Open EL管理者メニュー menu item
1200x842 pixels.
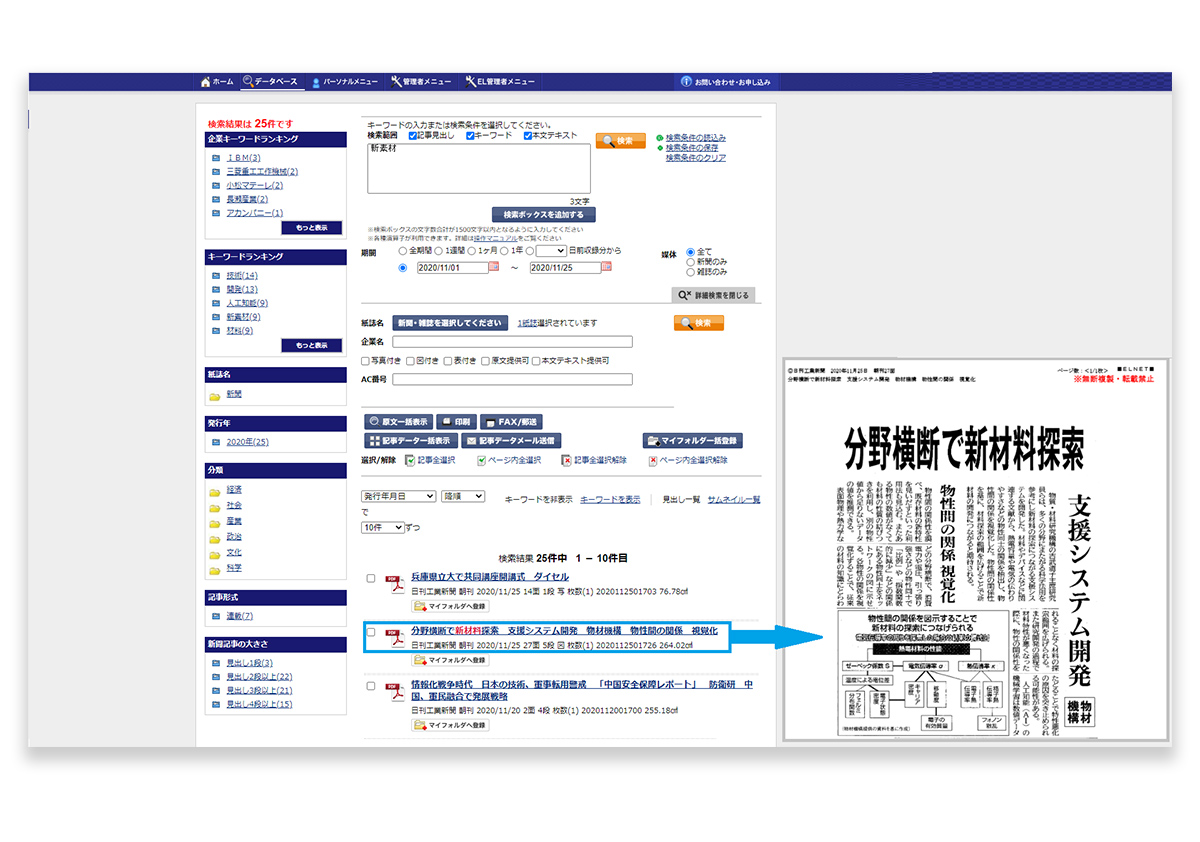[500, 82]
